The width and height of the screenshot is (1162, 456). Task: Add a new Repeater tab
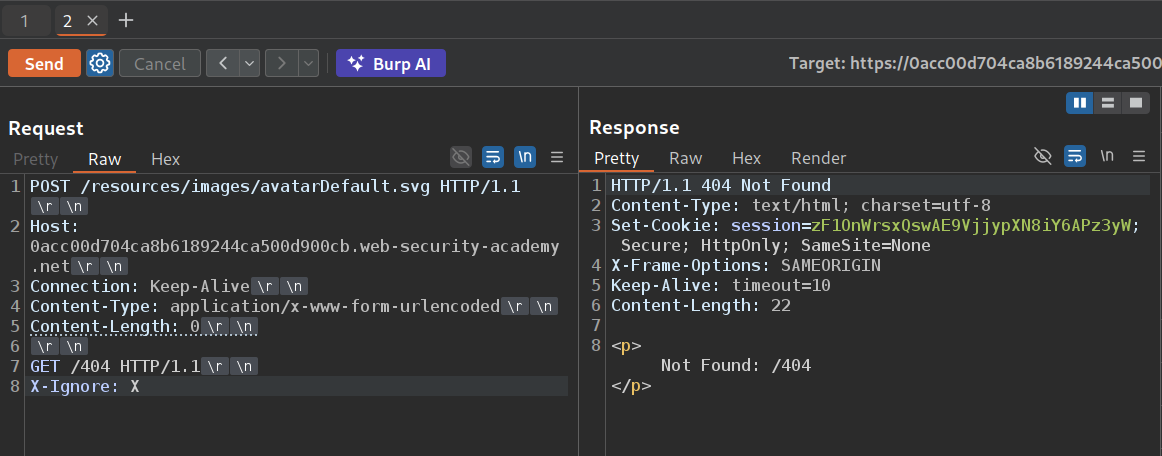tap(125, 20)
